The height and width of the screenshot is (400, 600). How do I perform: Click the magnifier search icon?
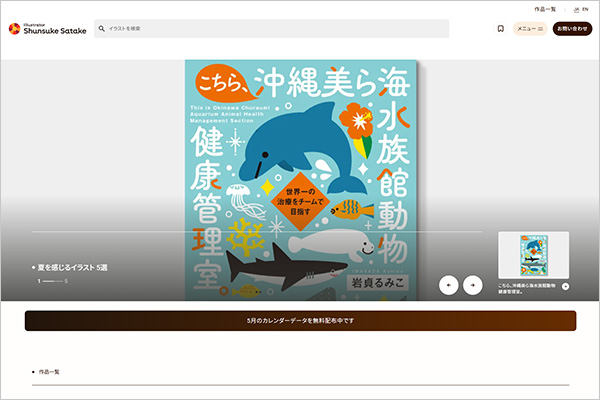point(101,29)
